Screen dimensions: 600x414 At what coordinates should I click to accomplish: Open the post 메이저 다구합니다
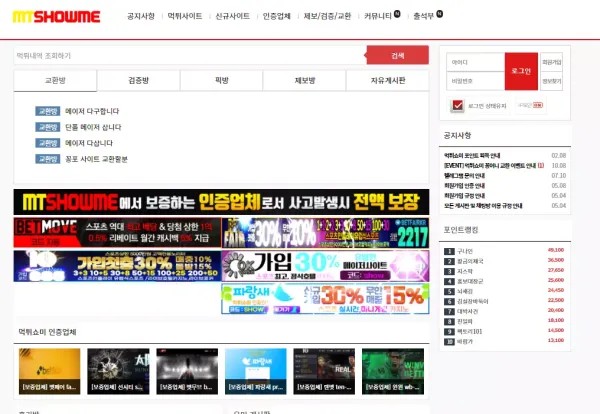[x=92, y=111]
